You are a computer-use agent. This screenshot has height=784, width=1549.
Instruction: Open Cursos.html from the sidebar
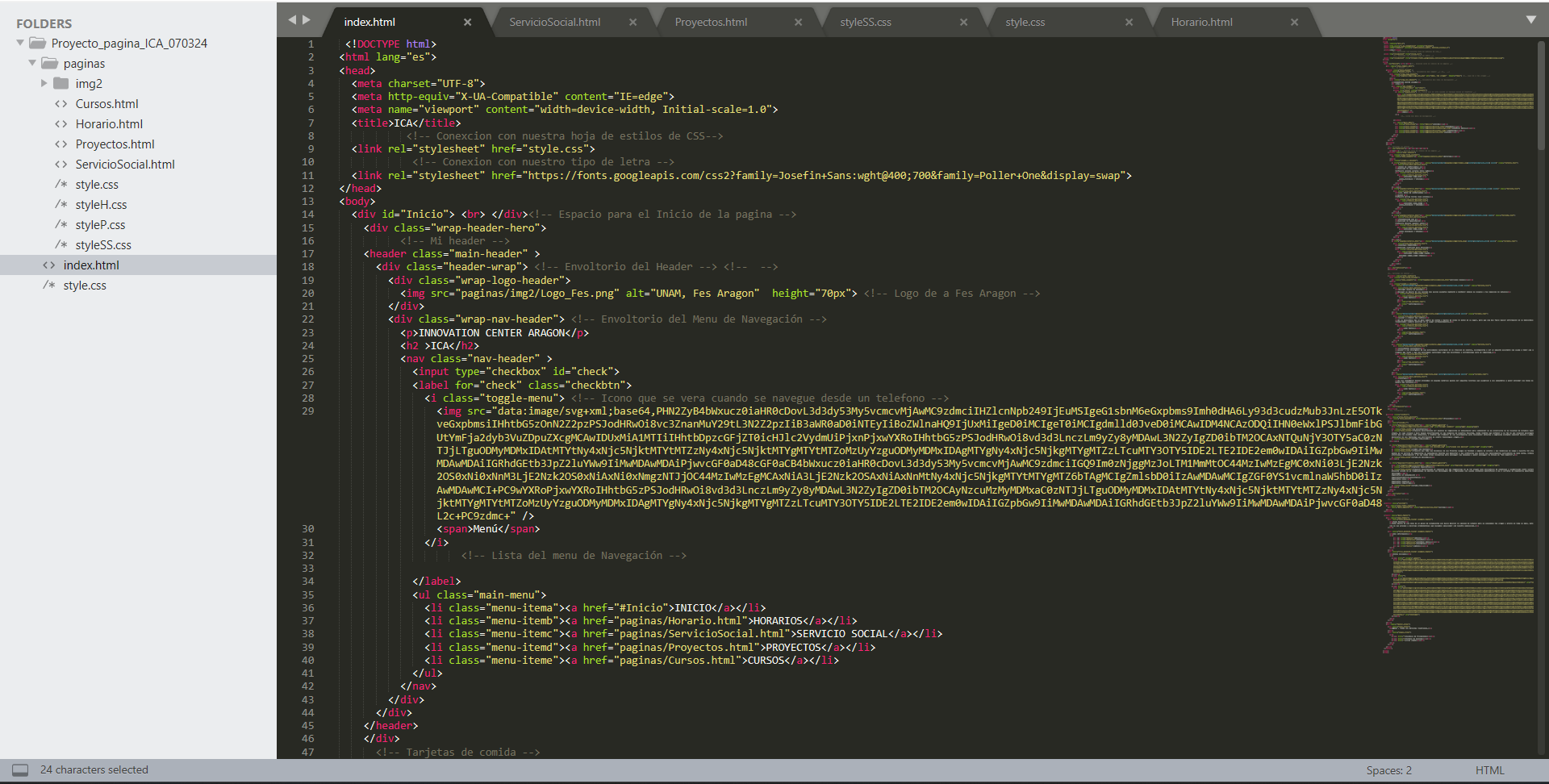(106, 104)
